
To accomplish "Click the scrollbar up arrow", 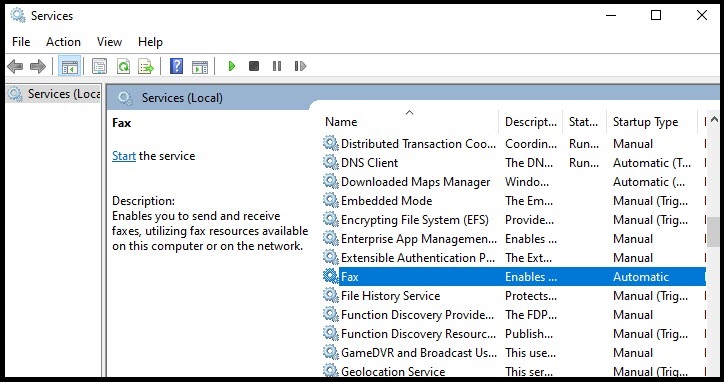I will (714, 119).
